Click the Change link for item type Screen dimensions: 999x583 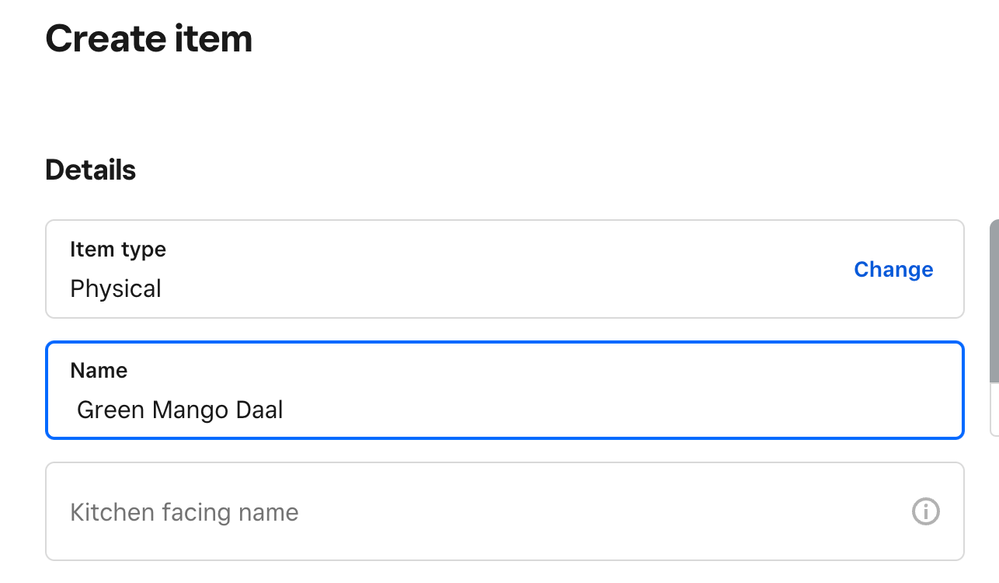893,269
